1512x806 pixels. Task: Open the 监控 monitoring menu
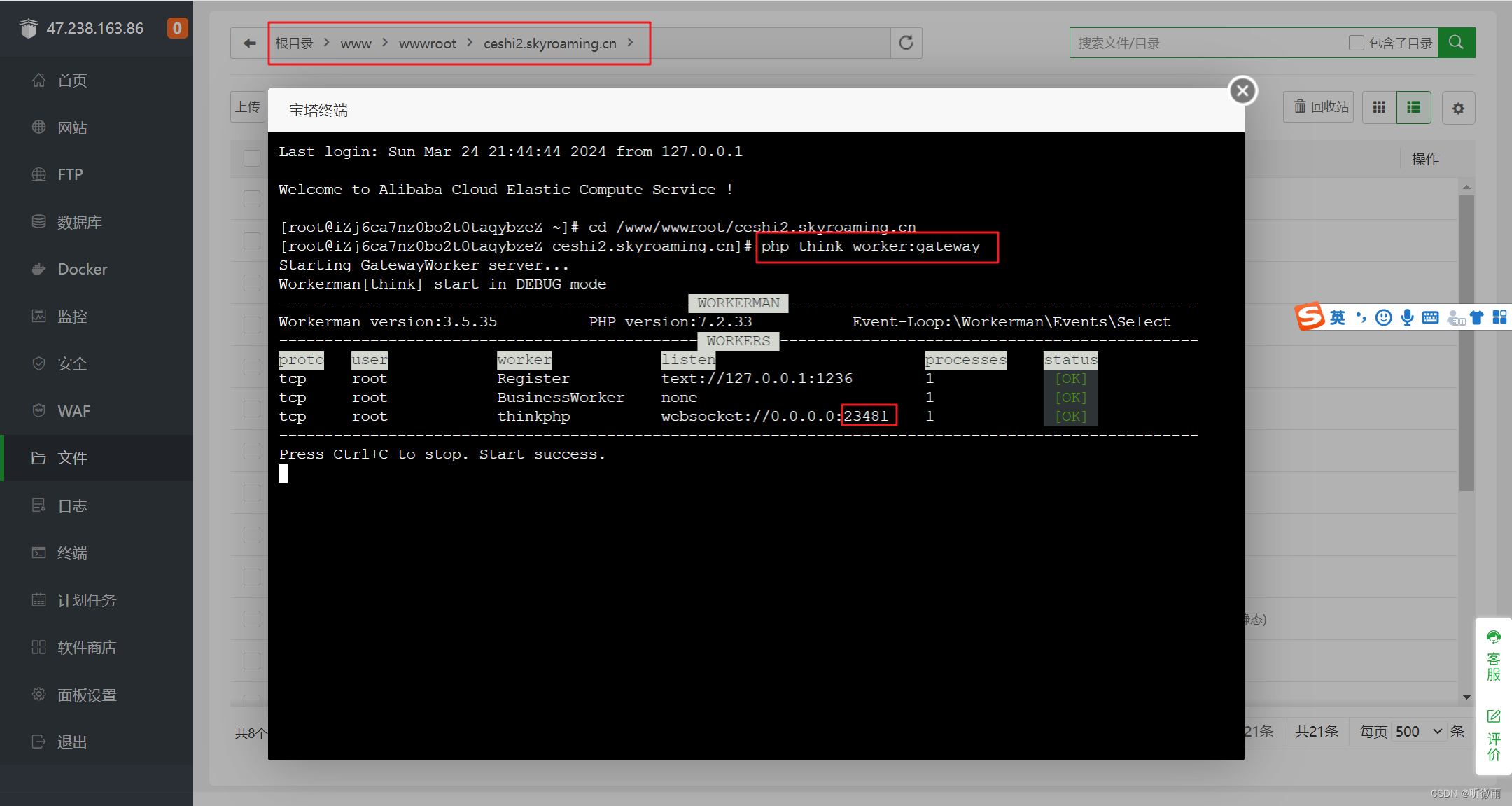tap(97, 317)
